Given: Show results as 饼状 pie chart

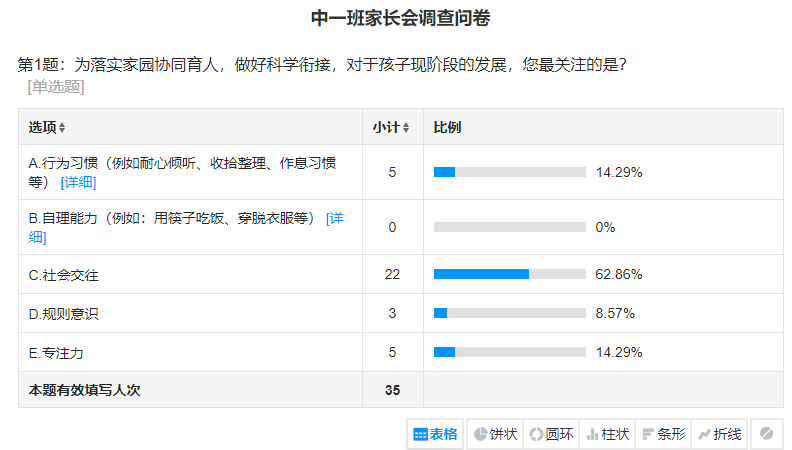Looking at the screenshot, I should 496,434.
